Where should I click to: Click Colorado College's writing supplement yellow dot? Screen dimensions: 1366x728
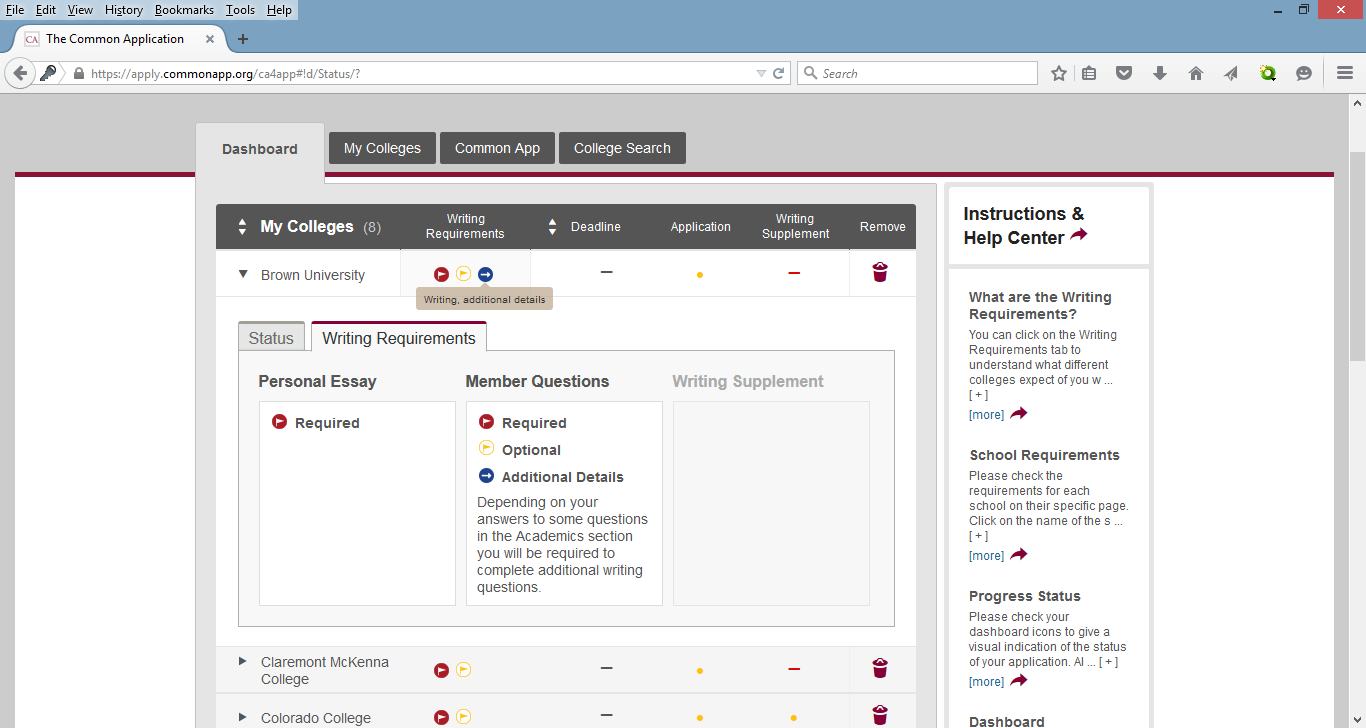coord(794,718)
